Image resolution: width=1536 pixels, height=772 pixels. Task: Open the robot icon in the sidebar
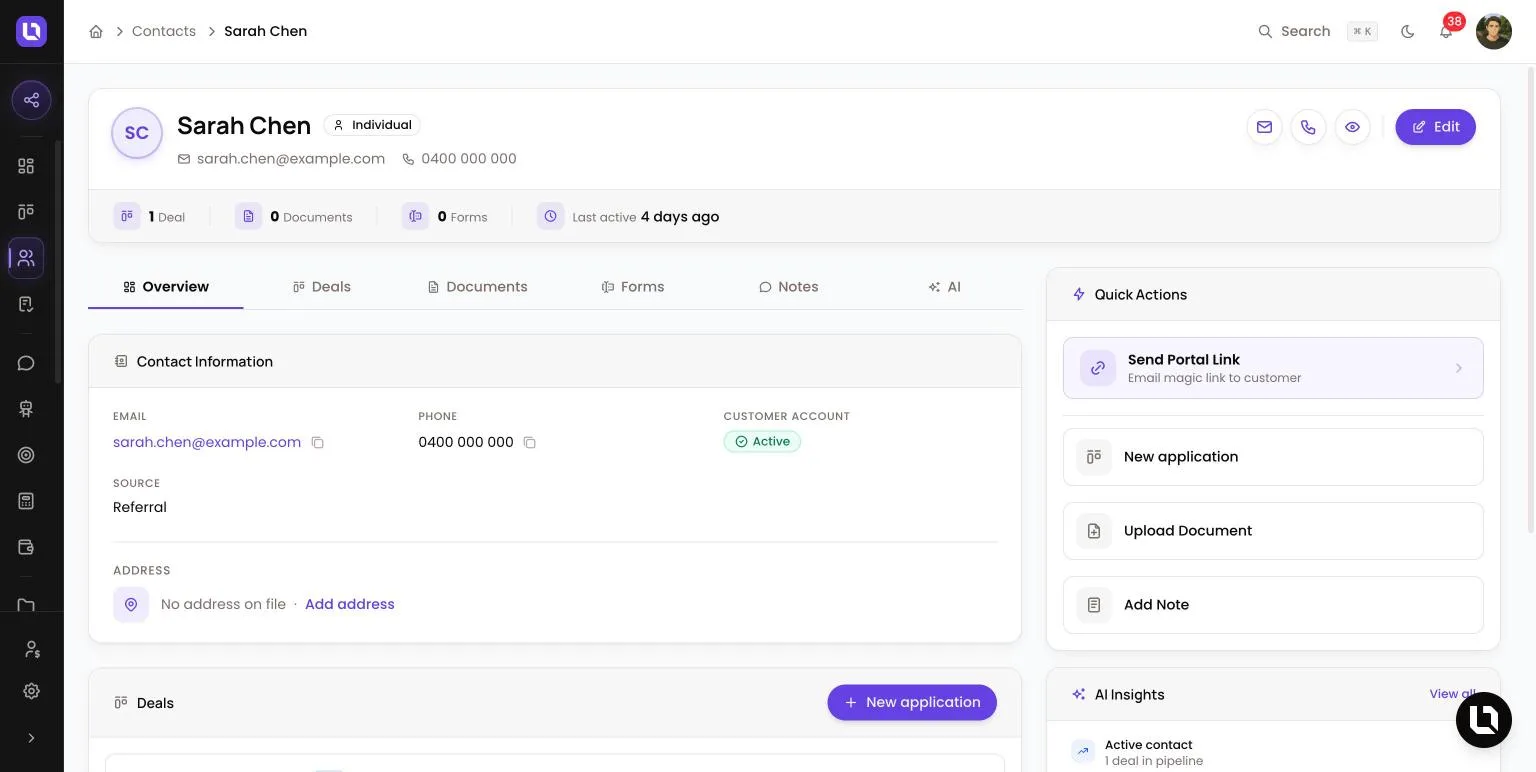tap(26, 409)
